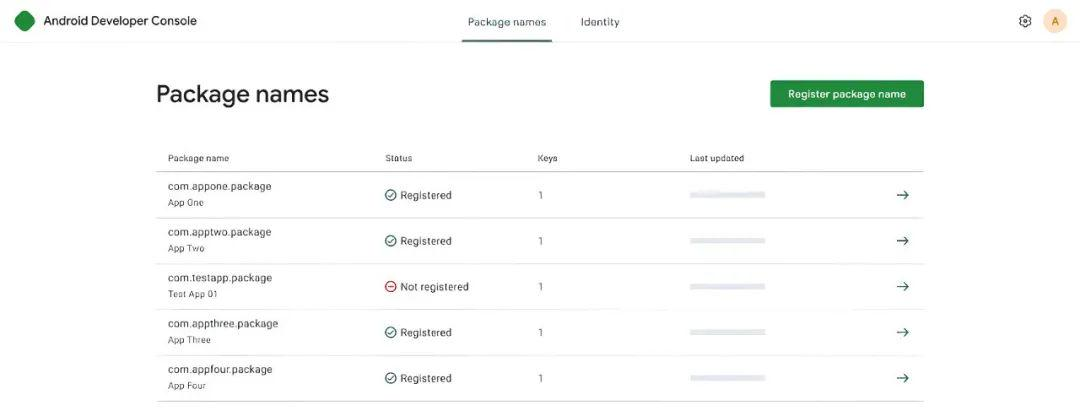Open the settings gear icon
The width and height of the screenshot is (1080, 411).
point(1024,21)
